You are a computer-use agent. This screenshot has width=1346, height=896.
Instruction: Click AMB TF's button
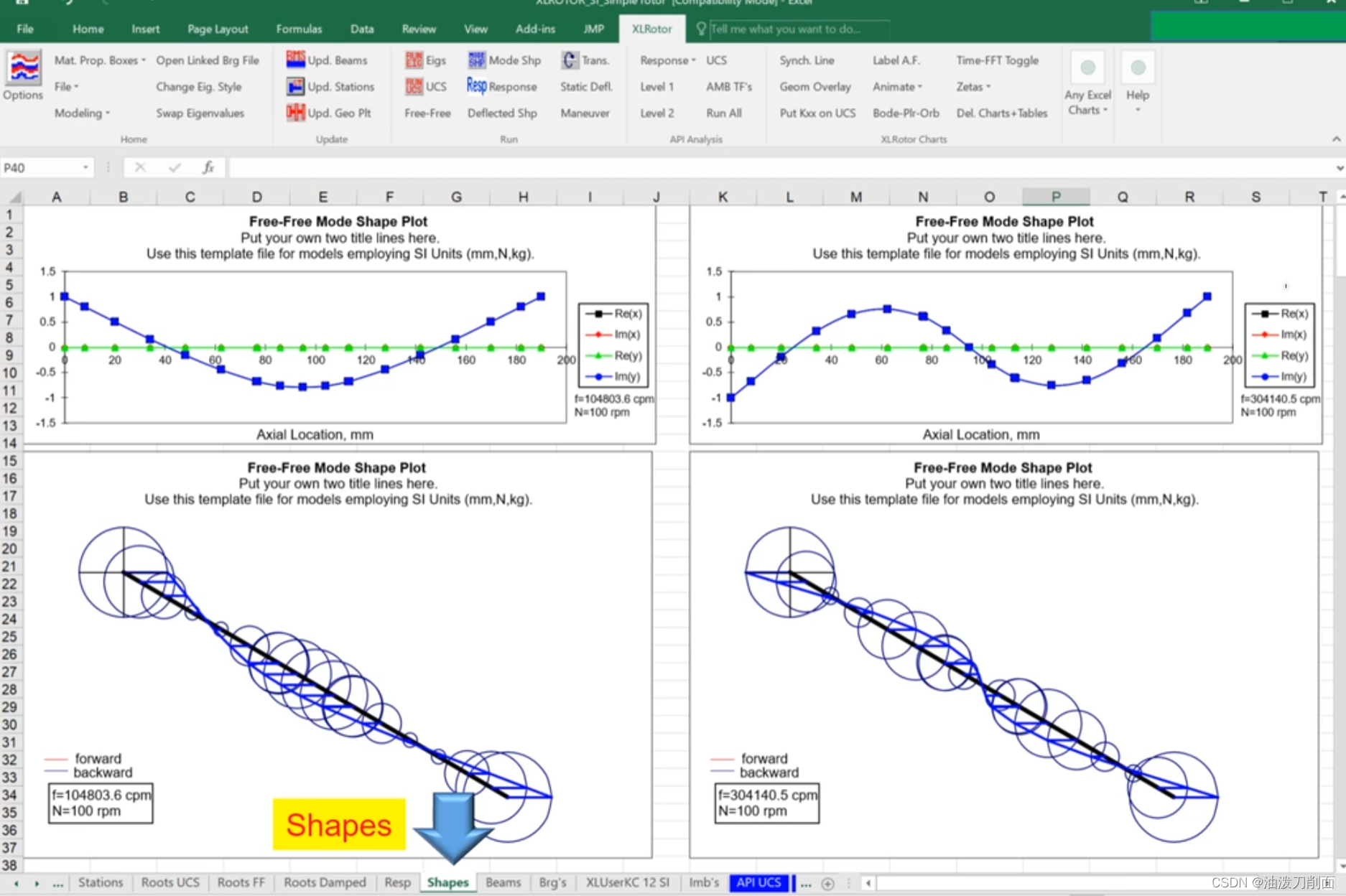728,87
